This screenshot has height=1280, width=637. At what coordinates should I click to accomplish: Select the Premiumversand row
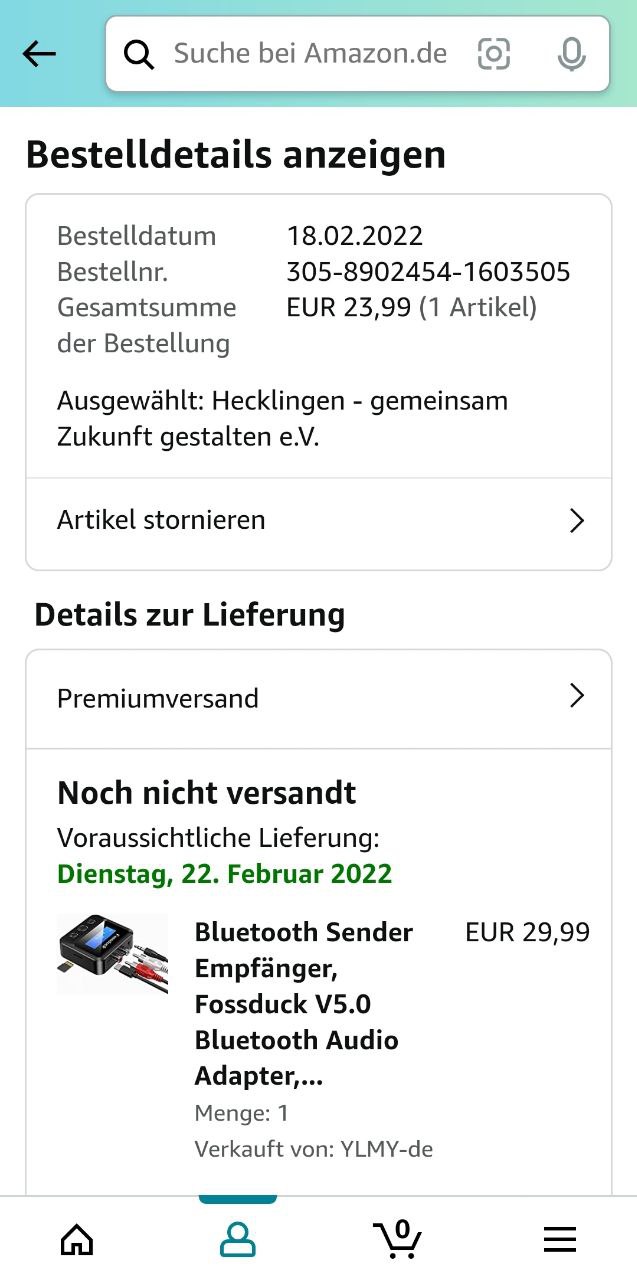coord(318,699)
